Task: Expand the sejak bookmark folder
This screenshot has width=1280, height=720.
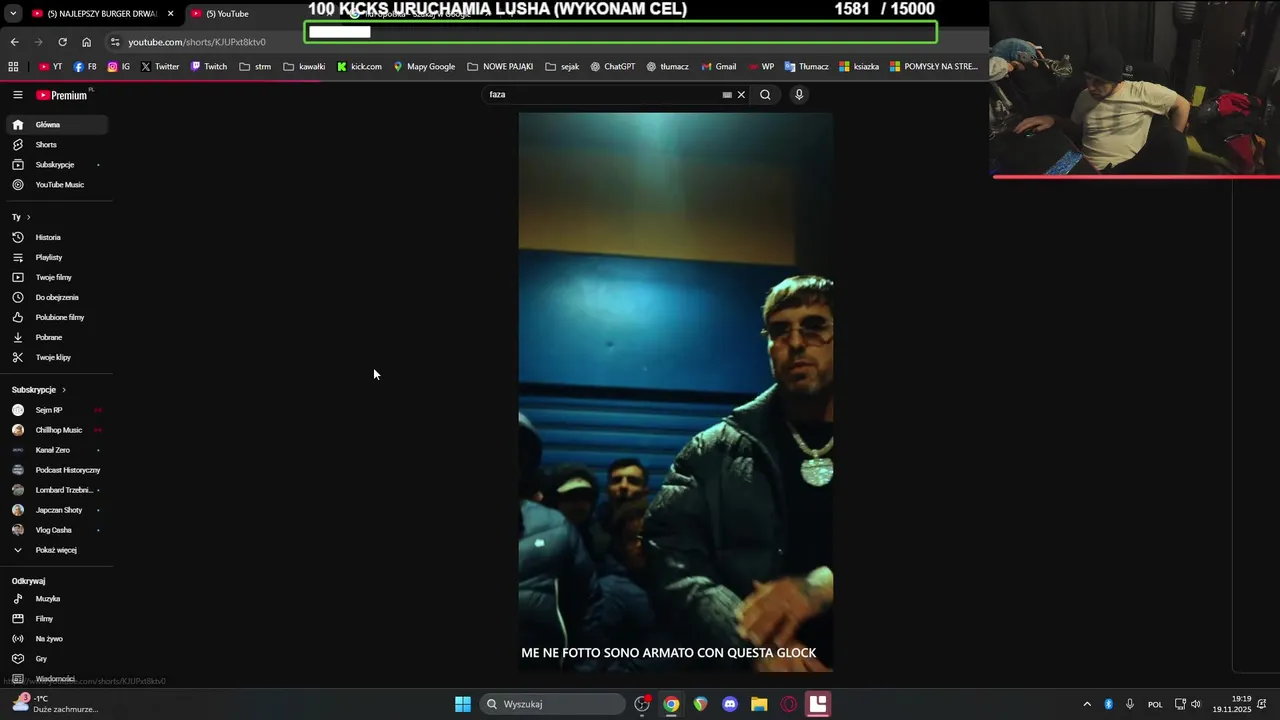Action: (562, 67)
